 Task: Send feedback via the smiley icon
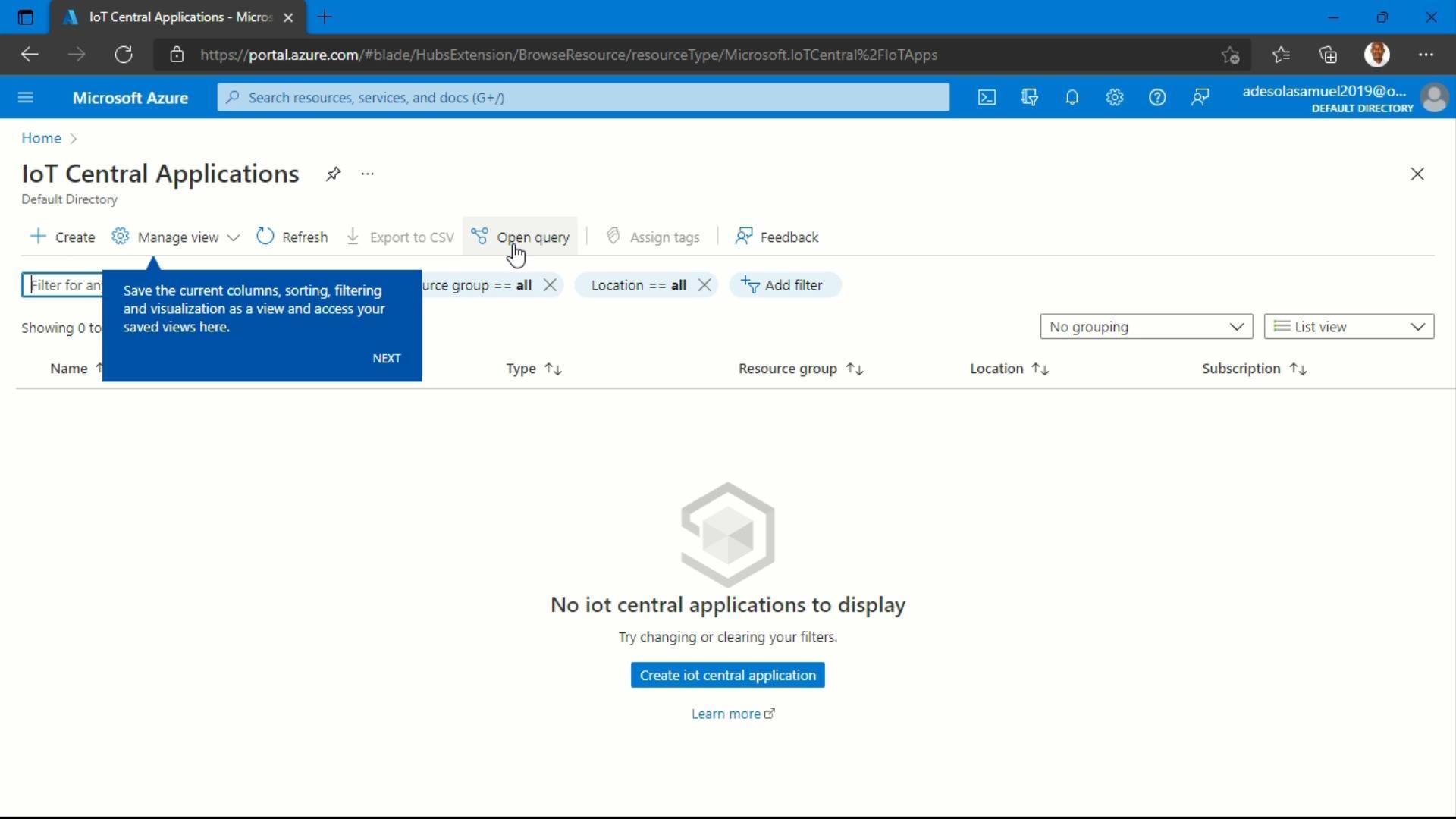pyautogui.click(x=1200, y=97)
